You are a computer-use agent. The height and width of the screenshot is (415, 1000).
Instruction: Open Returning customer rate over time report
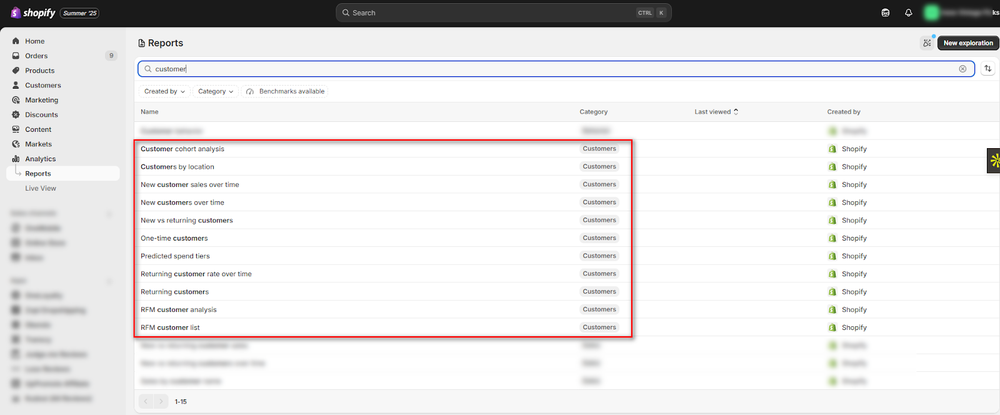(x=196, y=273)
